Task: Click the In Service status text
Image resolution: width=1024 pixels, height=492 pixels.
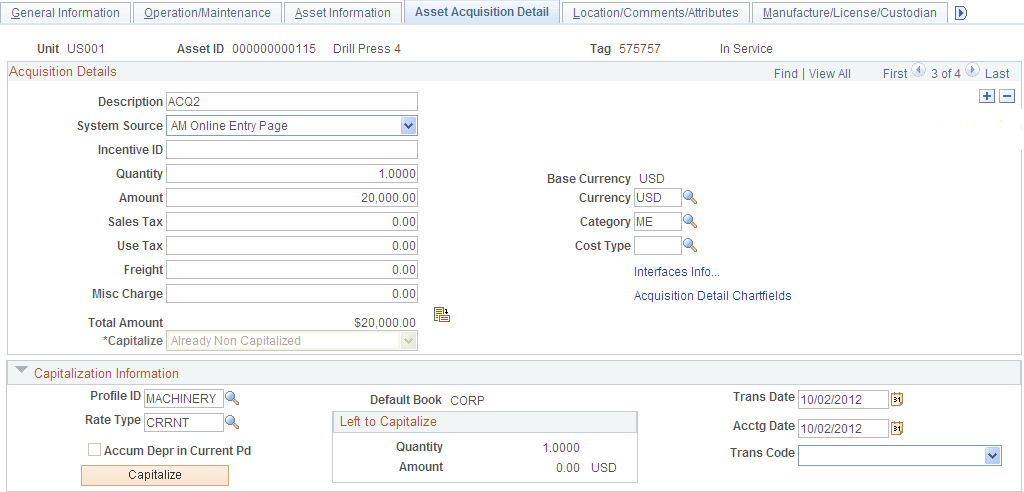Action: pyautogui.click(x=746, y=49)
